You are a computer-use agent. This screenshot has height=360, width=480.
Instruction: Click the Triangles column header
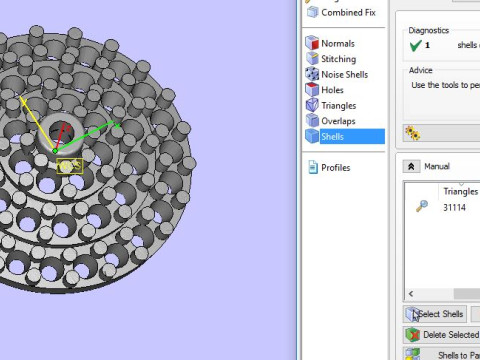[x=461, y=191]
